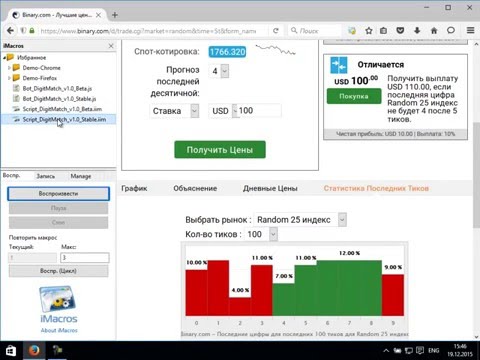Click the stake amount field showing 100

[x=259, y=111]
